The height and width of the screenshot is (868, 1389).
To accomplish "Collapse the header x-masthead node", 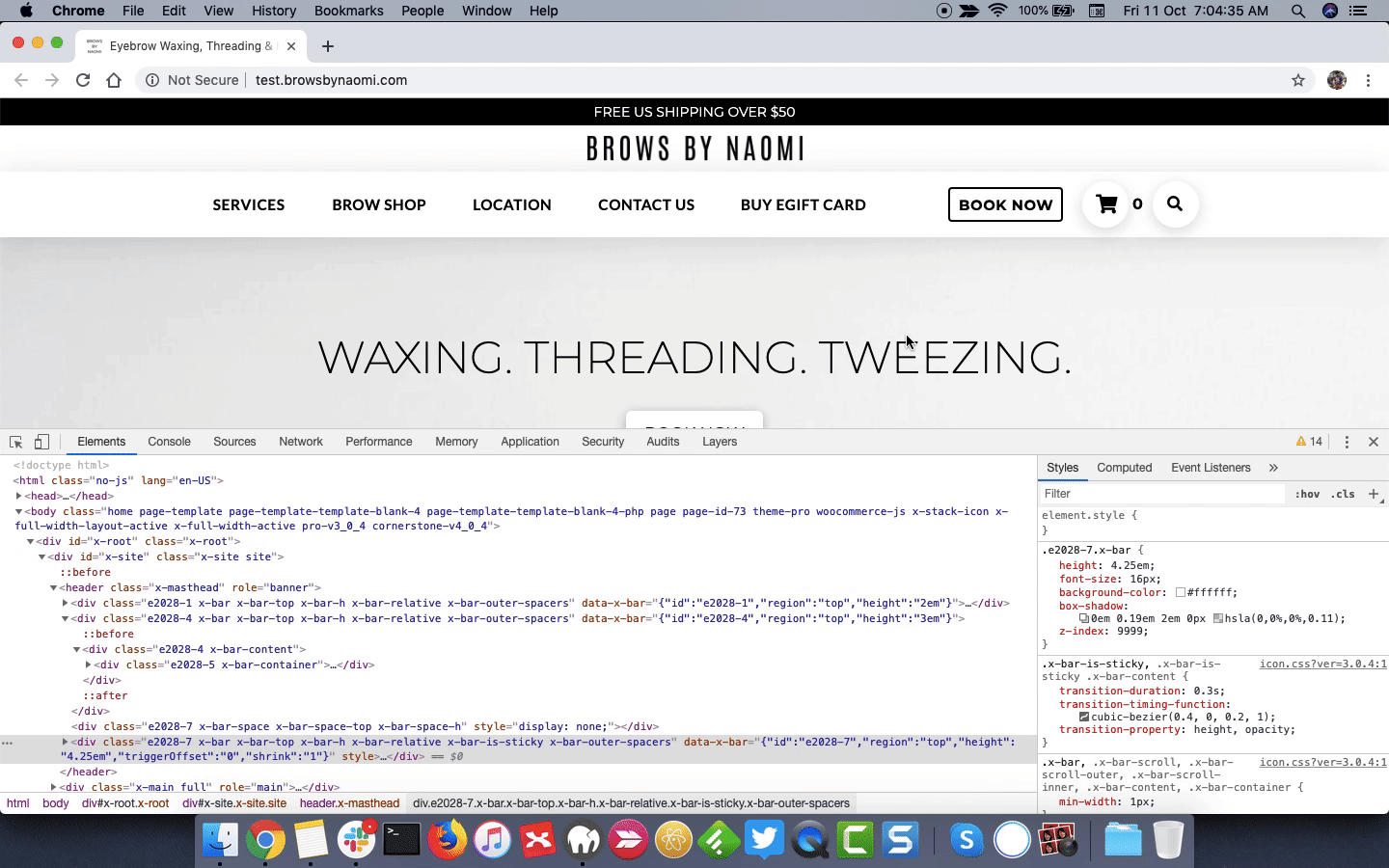I will click(54, 588).
